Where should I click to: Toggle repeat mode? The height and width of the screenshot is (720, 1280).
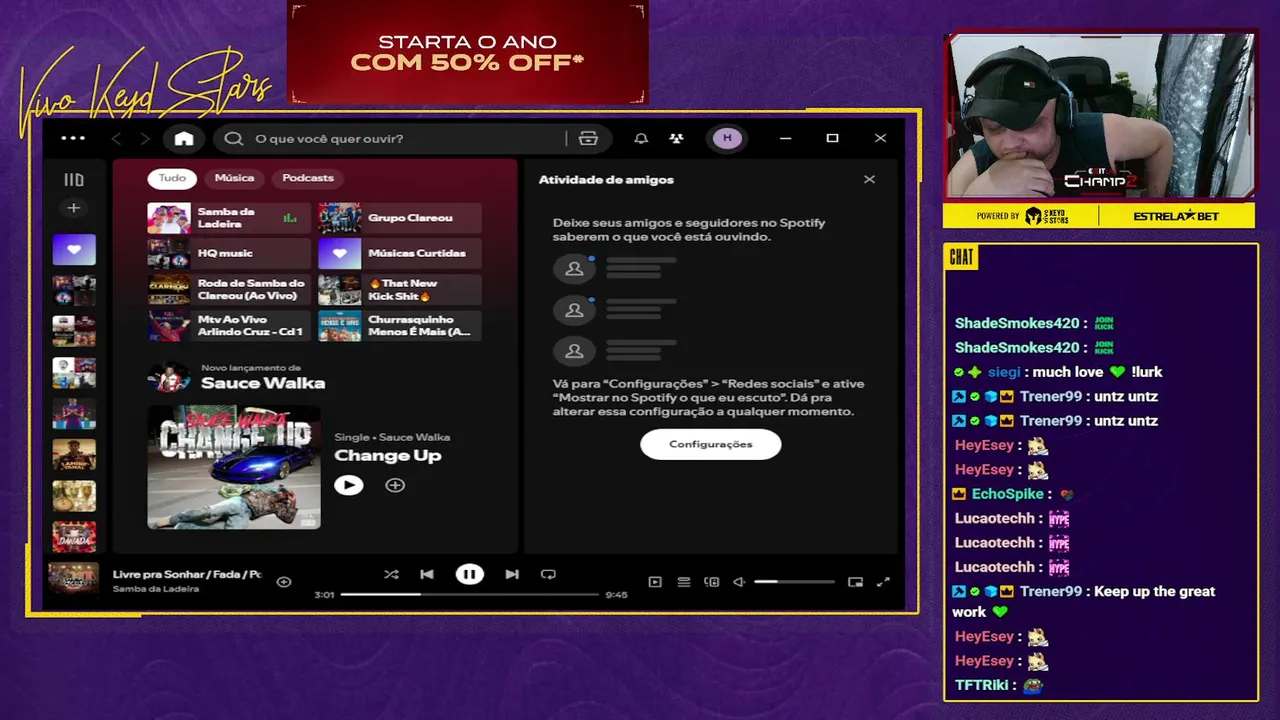point(548,574)
